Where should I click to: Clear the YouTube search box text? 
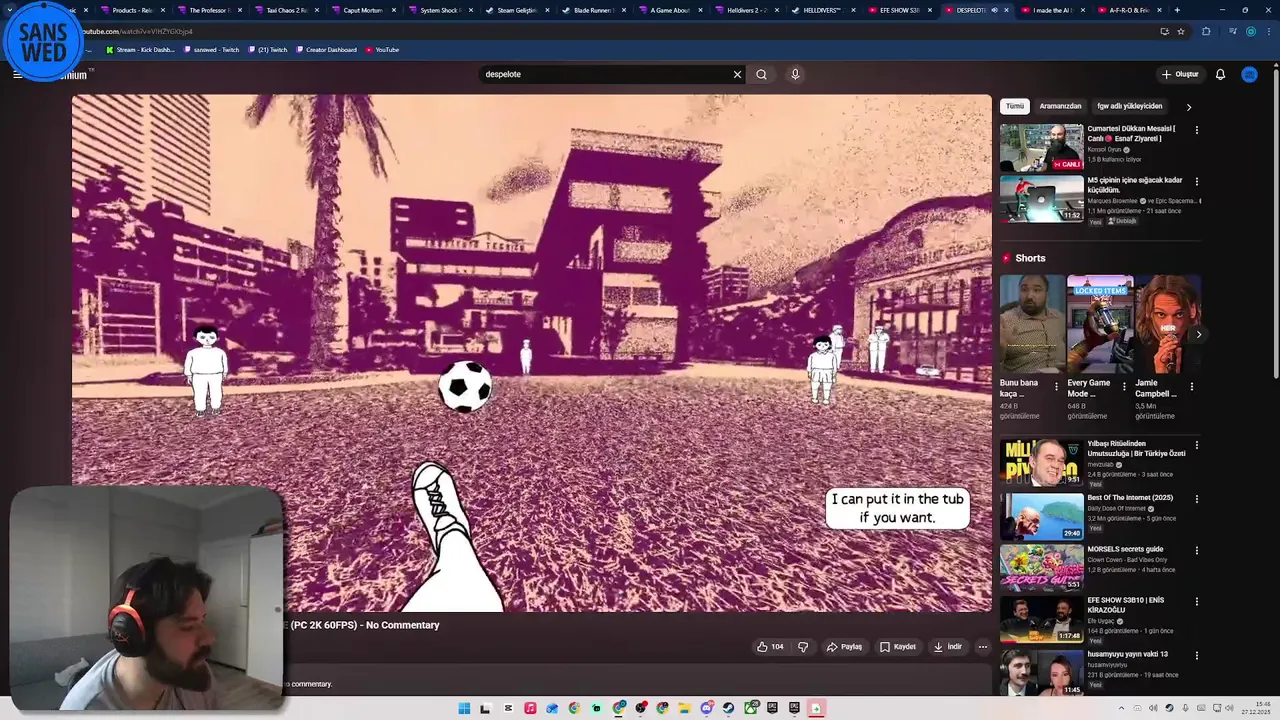coord(737,74)
